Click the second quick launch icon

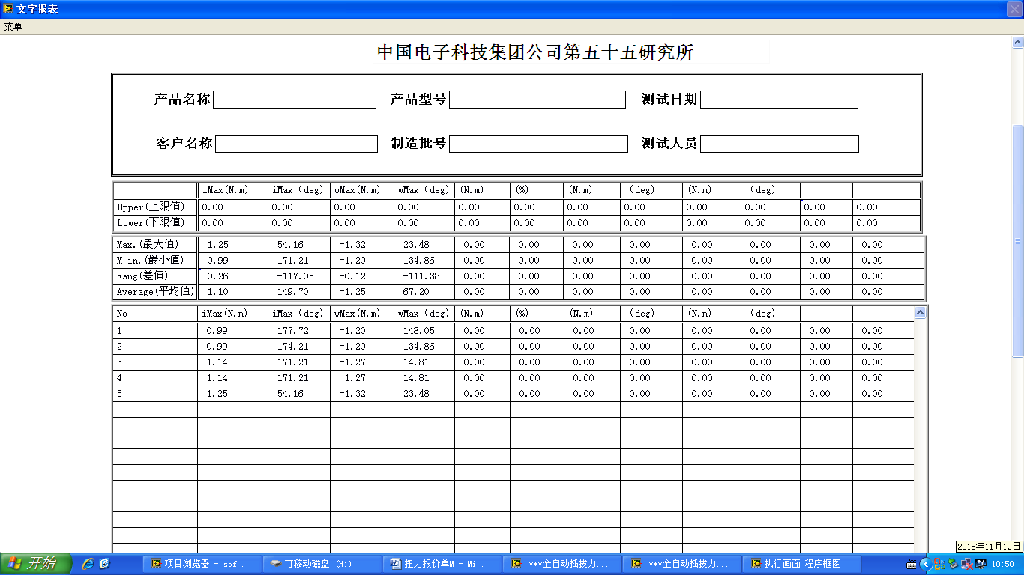[104, 563]
